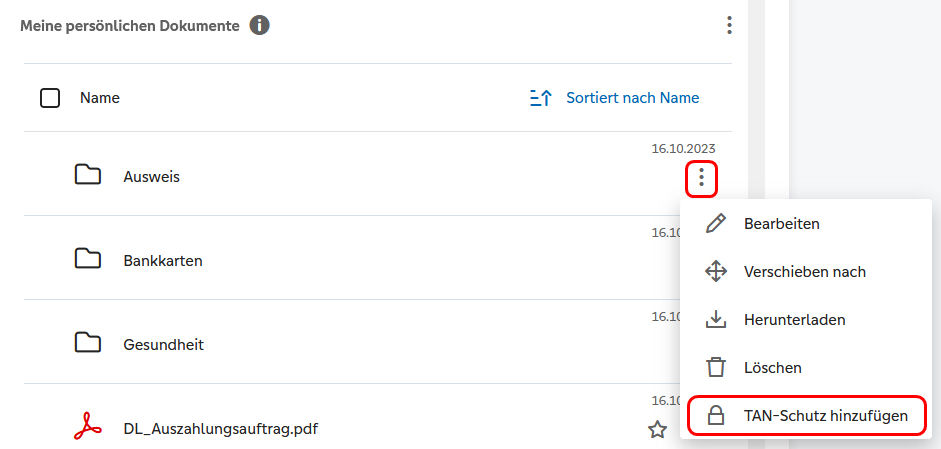941x449 pixels.
Task: Click the Ausweis folder name
Action: coord(152,177)
